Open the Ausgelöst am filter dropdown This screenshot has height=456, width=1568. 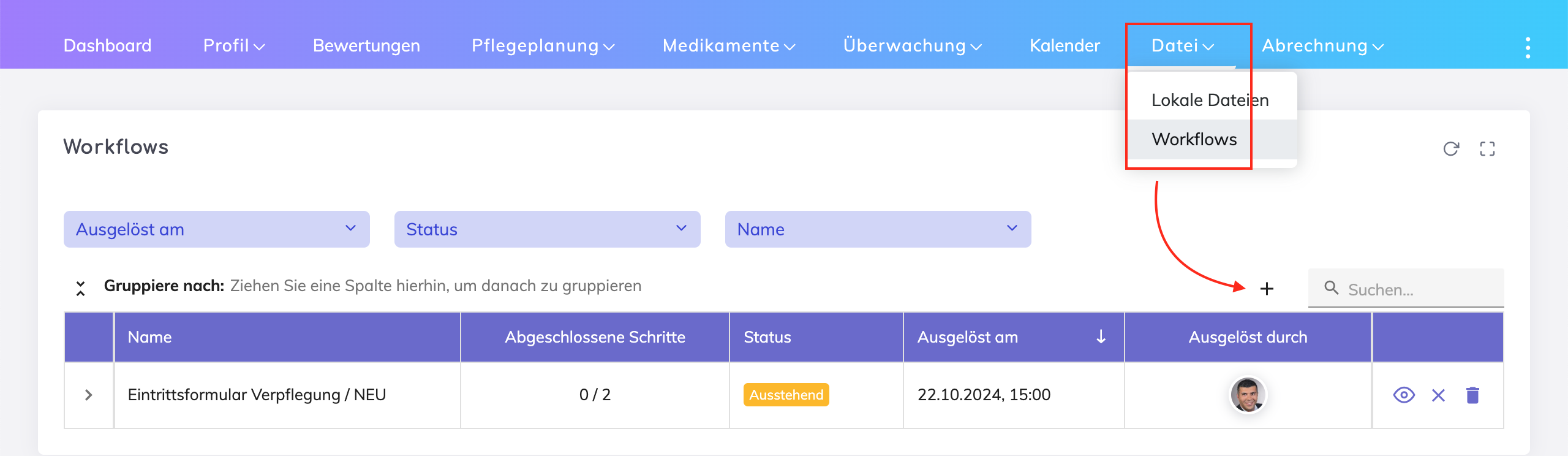pyautogui.click(x=216, y=229)
